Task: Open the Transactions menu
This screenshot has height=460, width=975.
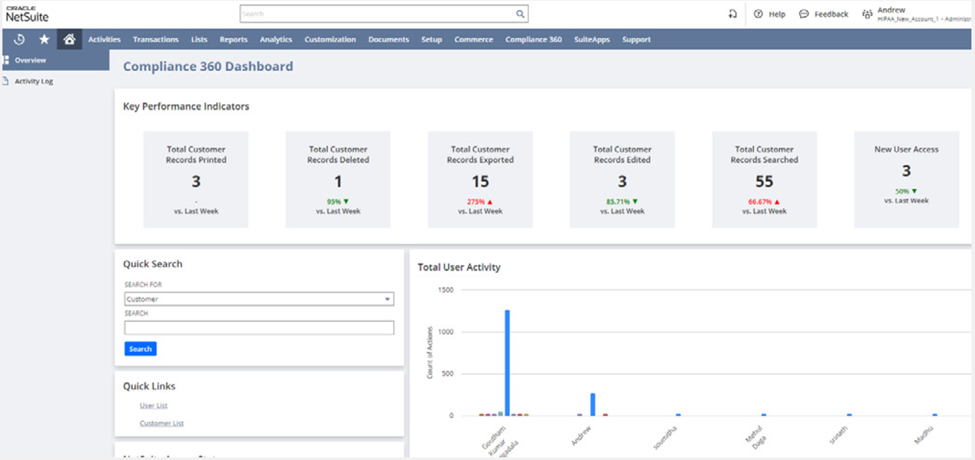Action: pyautogui.click(x=155, y=39)
